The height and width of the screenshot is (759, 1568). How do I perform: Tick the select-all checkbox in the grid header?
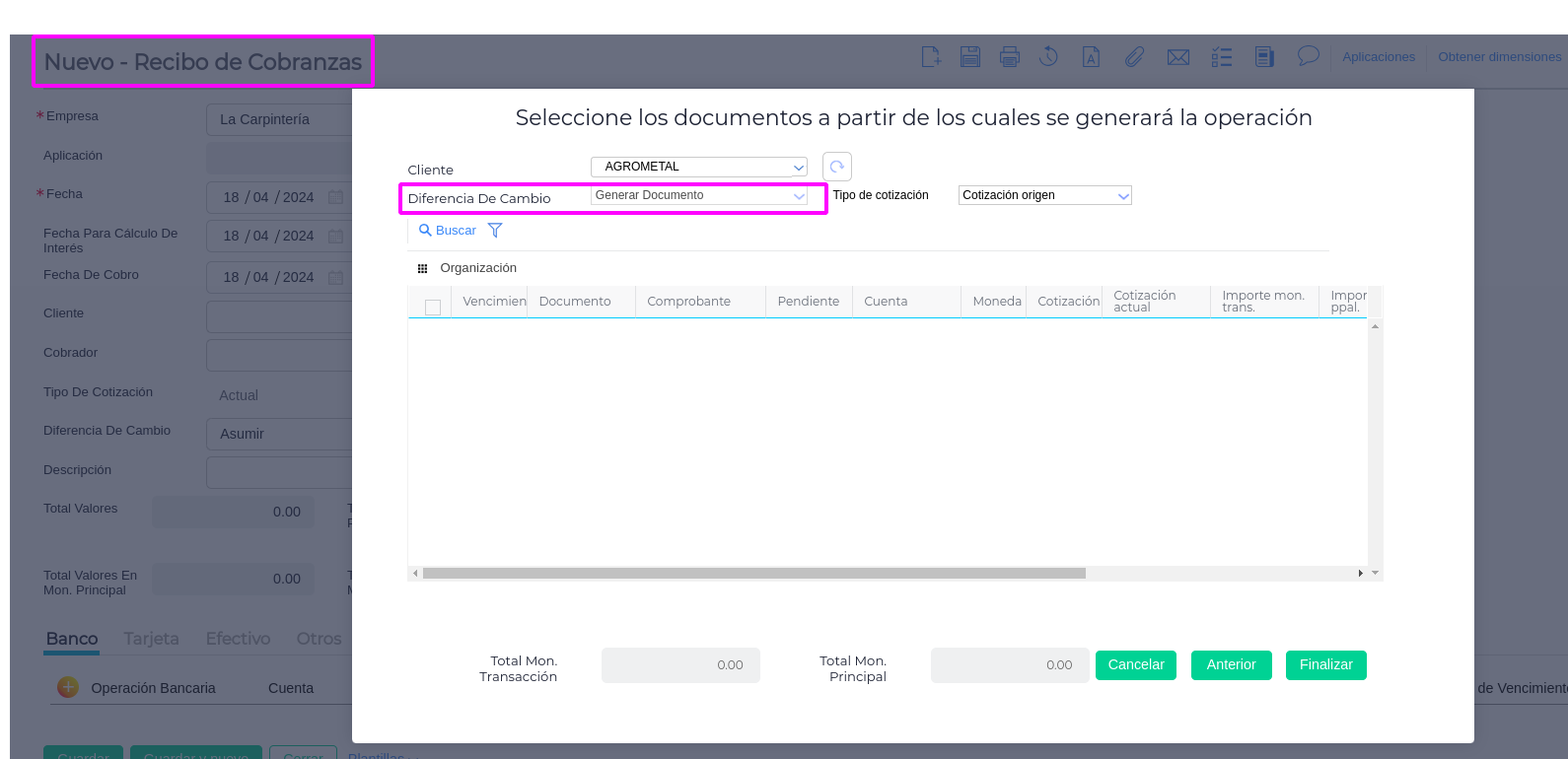433,308
